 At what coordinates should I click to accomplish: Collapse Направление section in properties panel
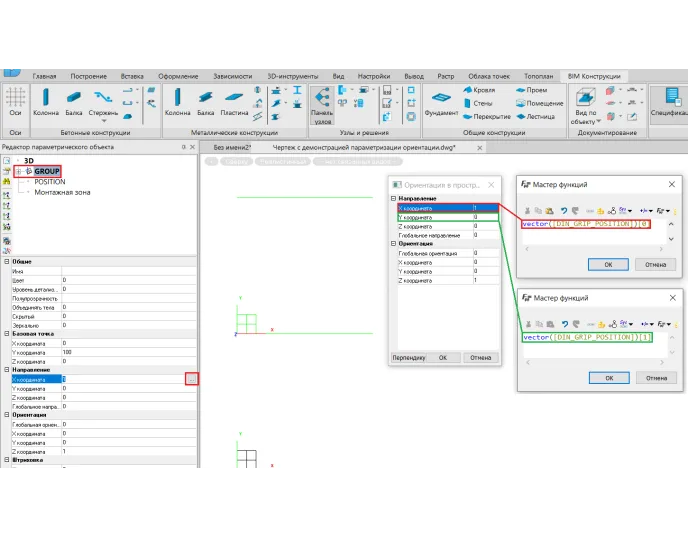7,370
